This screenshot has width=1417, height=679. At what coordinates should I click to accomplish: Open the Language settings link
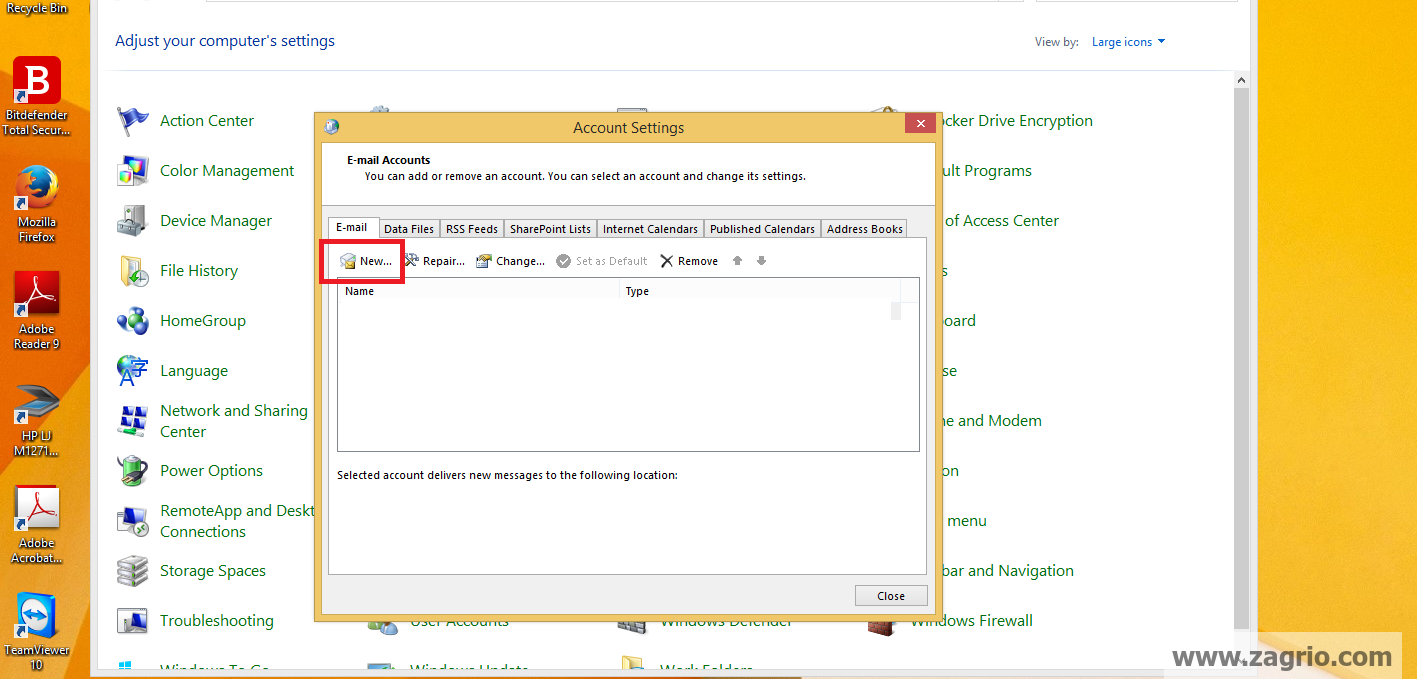[x=194, y=371]
